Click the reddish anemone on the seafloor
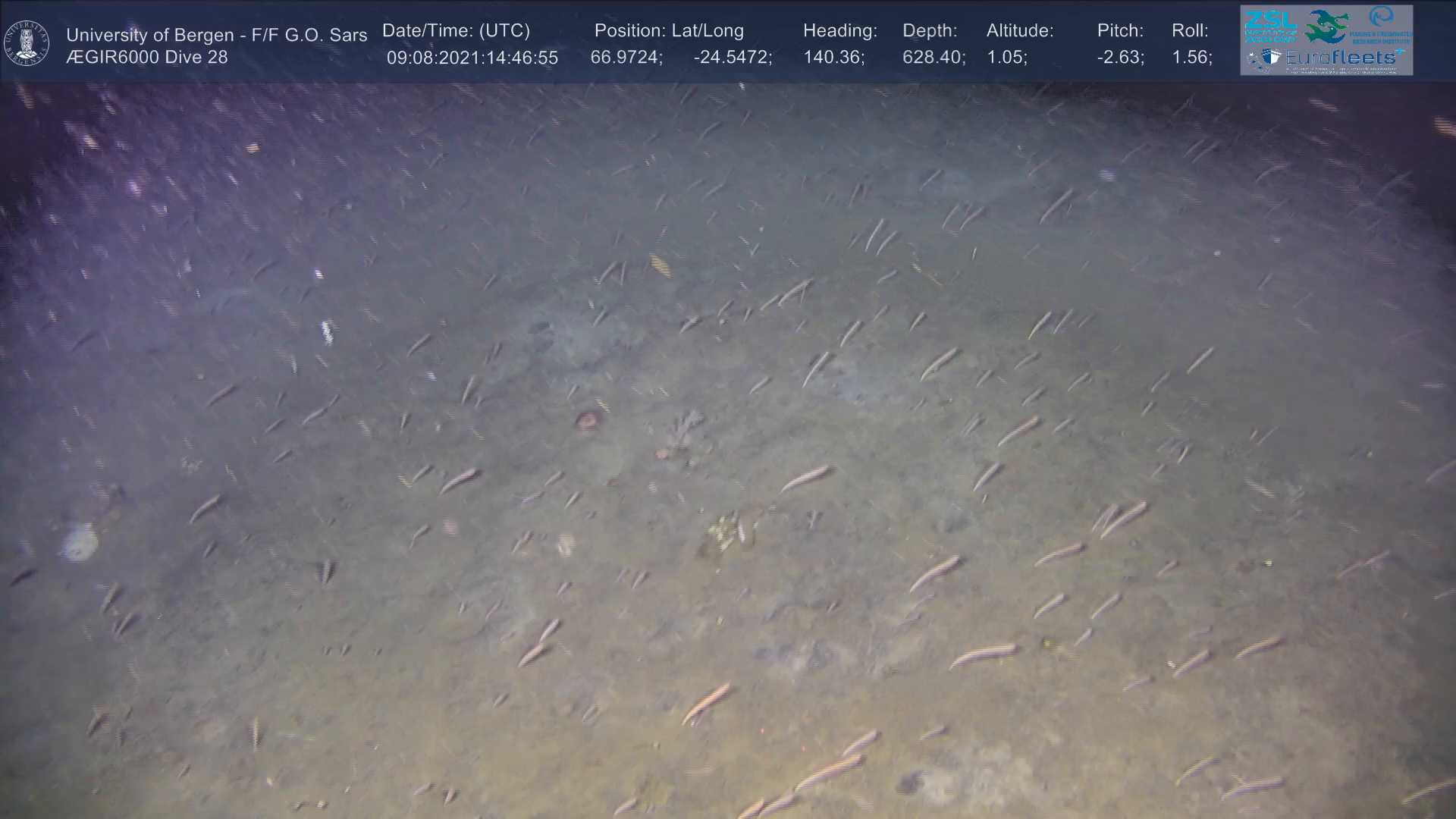 point(588,419)
